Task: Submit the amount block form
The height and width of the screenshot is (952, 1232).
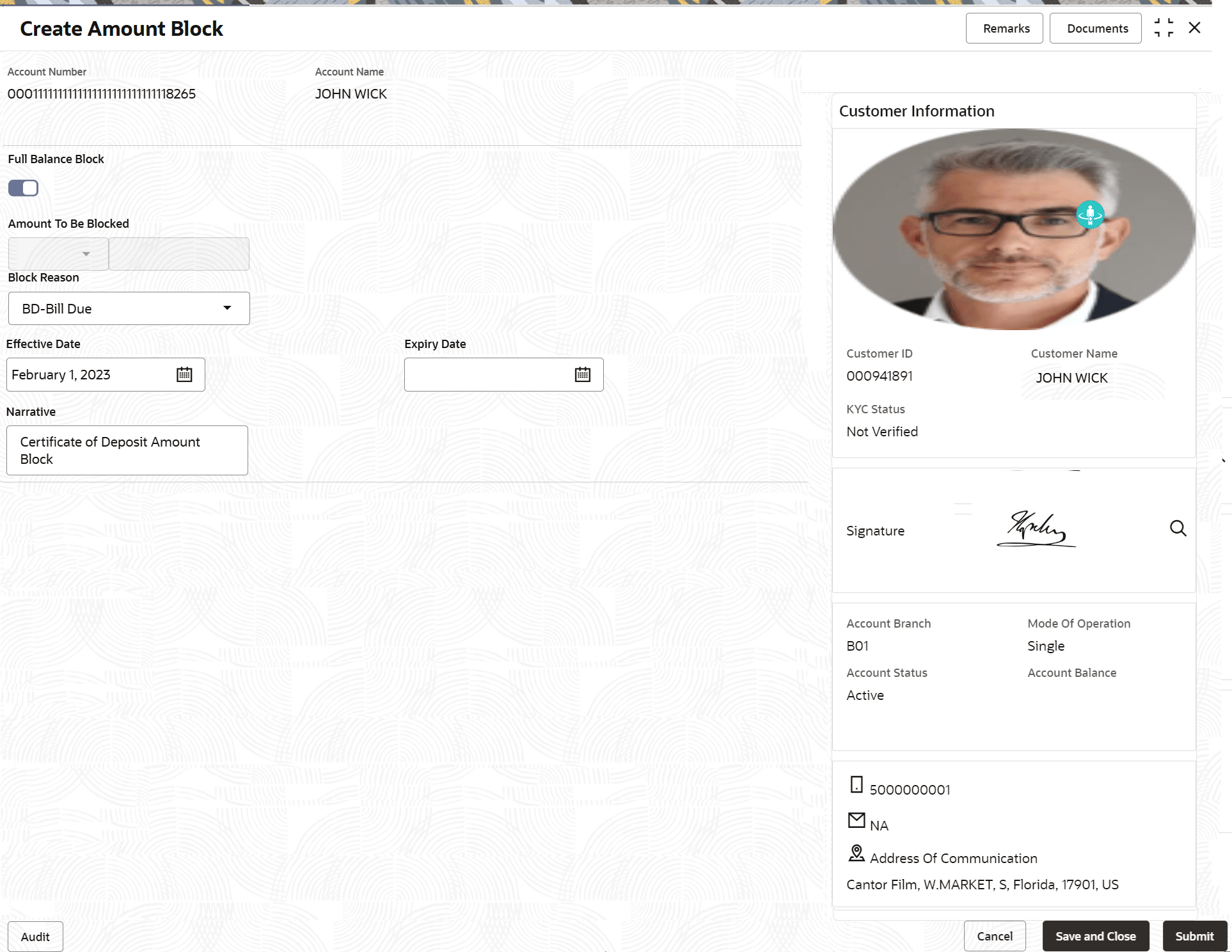Action: [1194, 936]
